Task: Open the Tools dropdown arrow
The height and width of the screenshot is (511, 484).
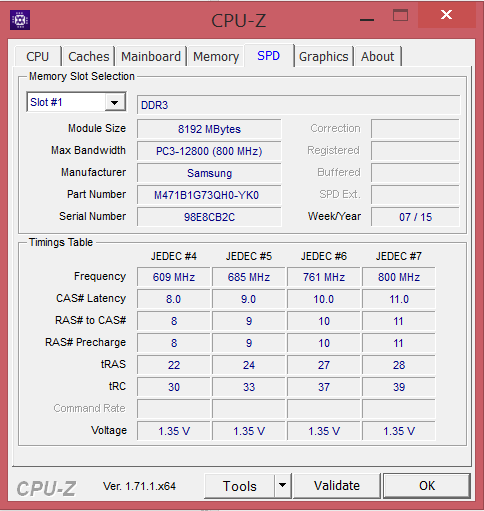Action: tap(282, 485)
